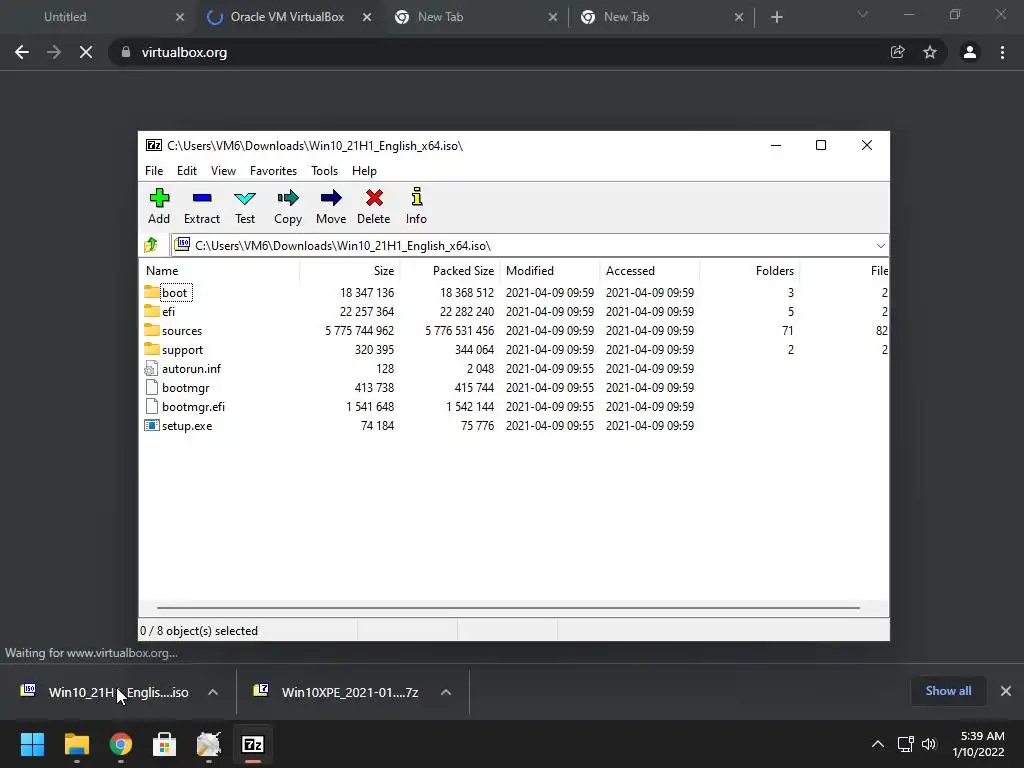The width and height of the screenshot is (1024, 768).
Task: Open File Explorer from taskbar
Action: (76, 744)
